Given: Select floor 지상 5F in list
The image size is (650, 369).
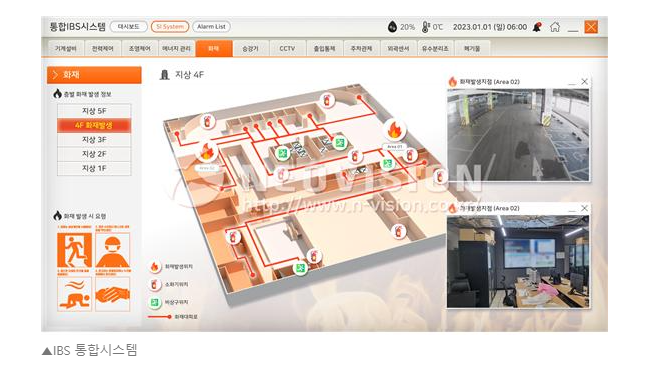Looking at the screenshot, I should pyautogui.click(x=94, y=111).
